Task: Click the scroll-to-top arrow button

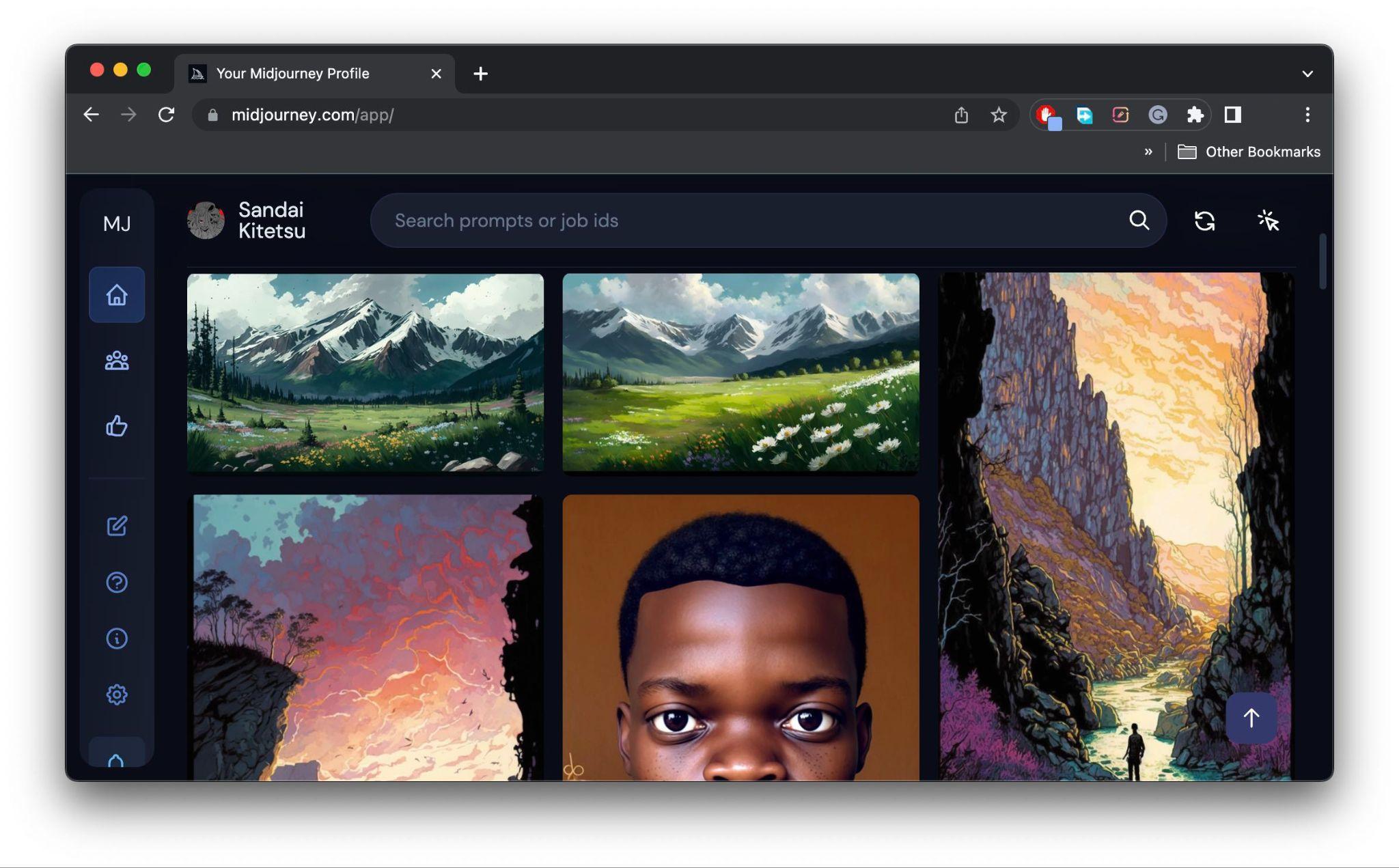Action: pos(1251,718)
